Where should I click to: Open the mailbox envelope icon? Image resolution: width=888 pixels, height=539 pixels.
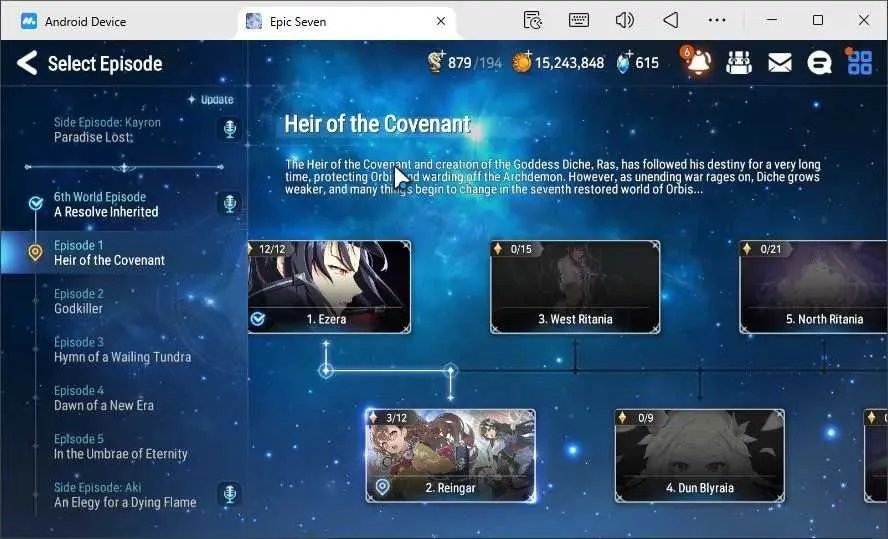[780, 62]
